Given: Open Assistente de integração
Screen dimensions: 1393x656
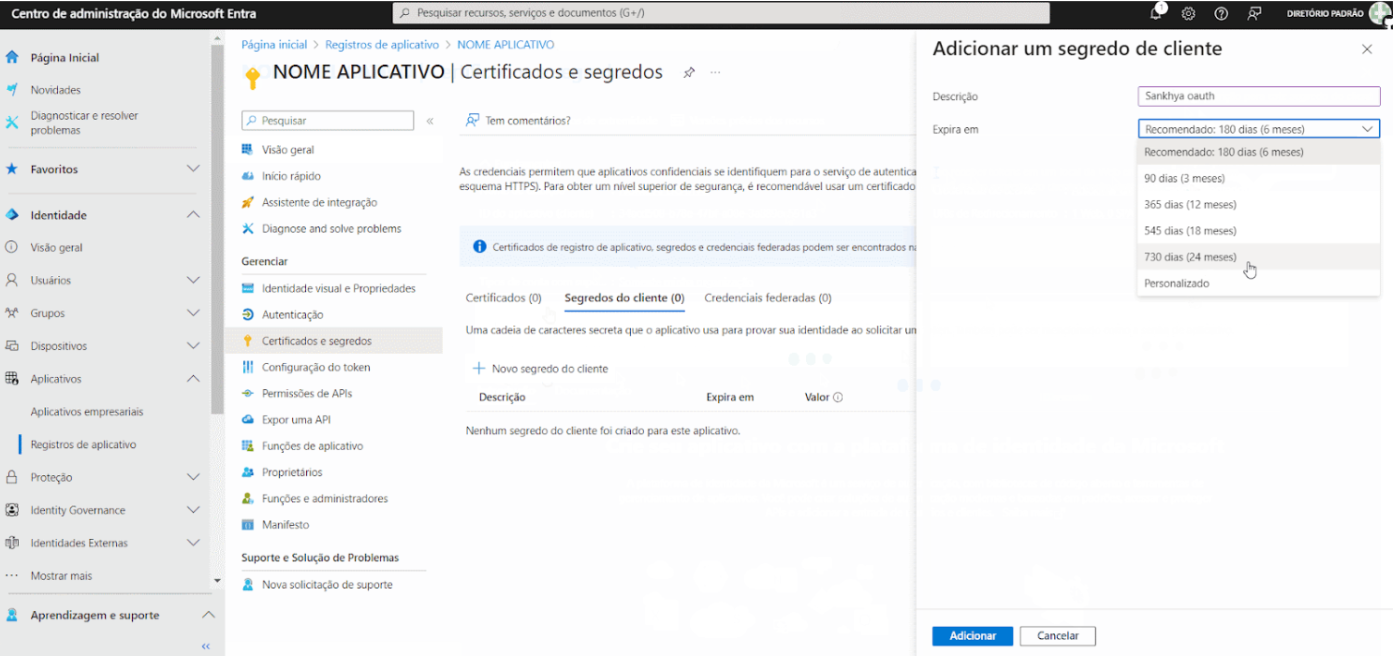Looking at the screenshot, I should pos(319,202).
